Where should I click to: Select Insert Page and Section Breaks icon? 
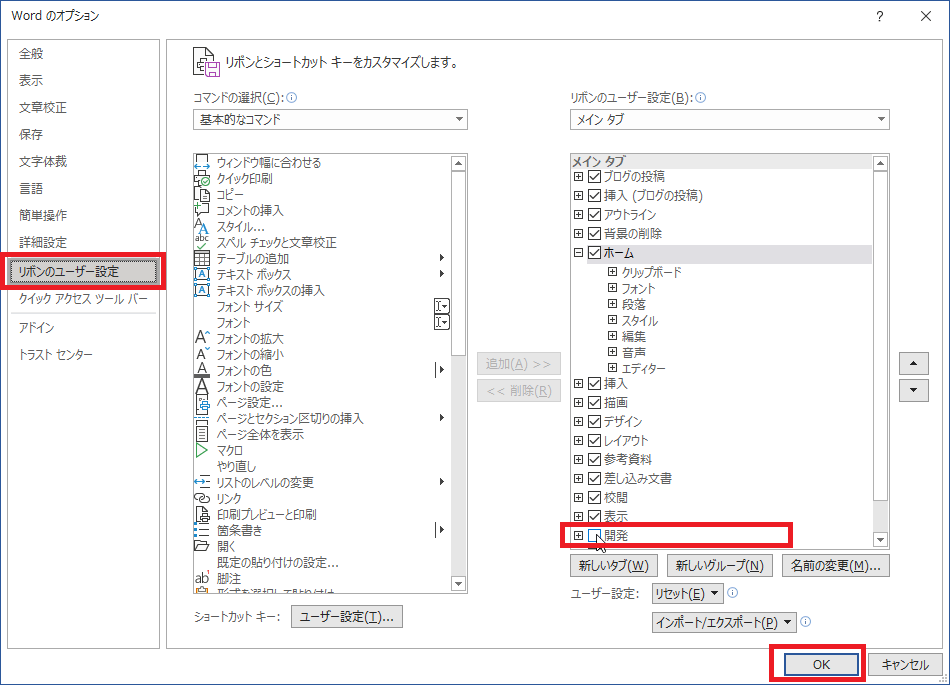[x=202, y=418]
